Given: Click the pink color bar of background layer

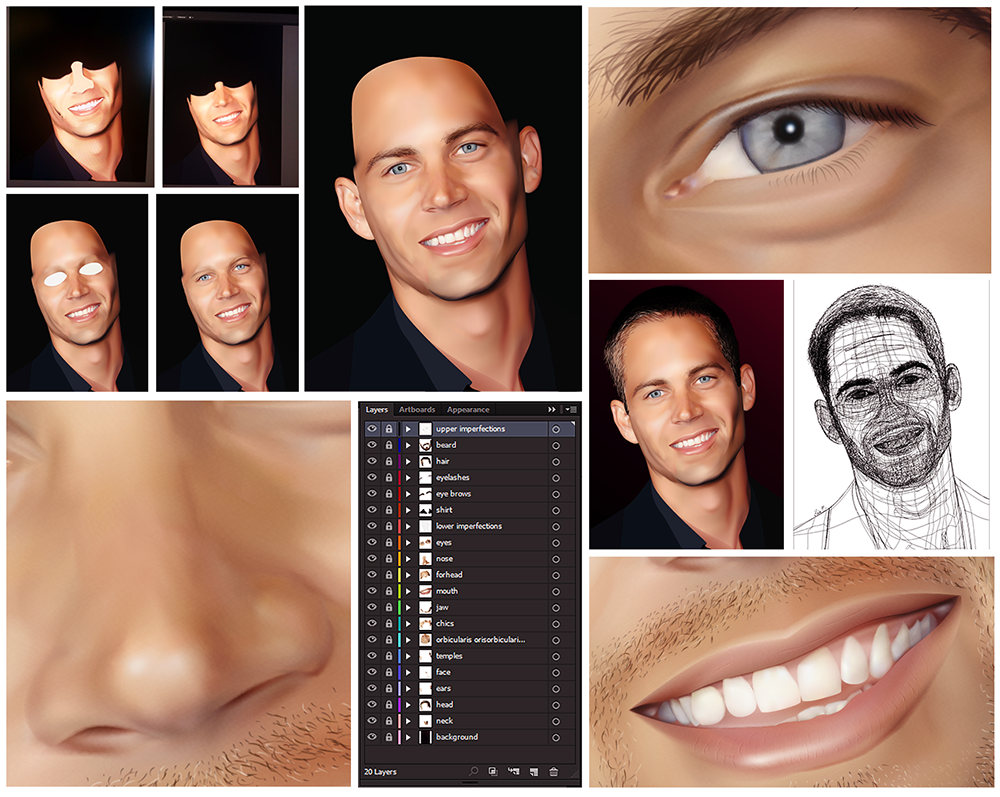Looking at the screenshot, I should point(399,736).
